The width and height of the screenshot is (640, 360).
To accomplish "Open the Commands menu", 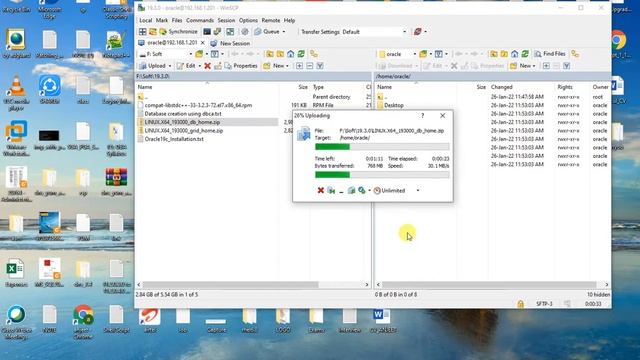I will [x=200, y=20].
